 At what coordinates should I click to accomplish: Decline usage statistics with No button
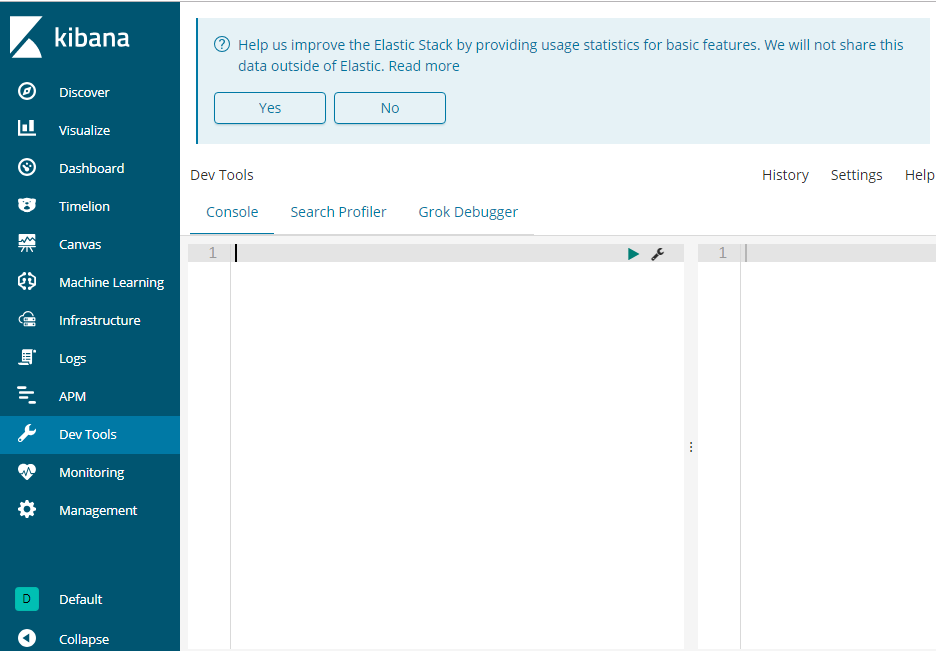[390, 108]
